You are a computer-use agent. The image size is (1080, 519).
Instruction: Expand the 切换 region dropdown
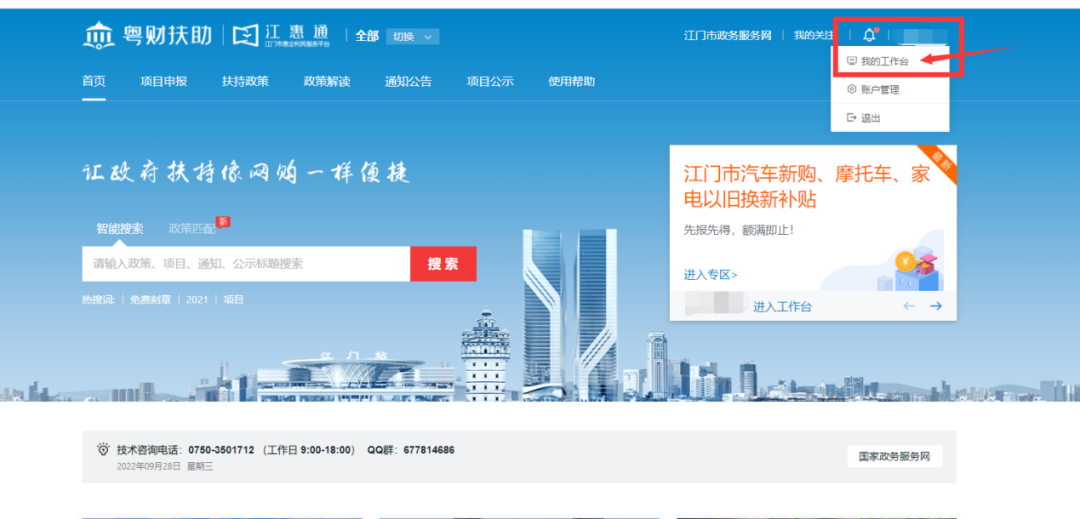pos(412,37)
